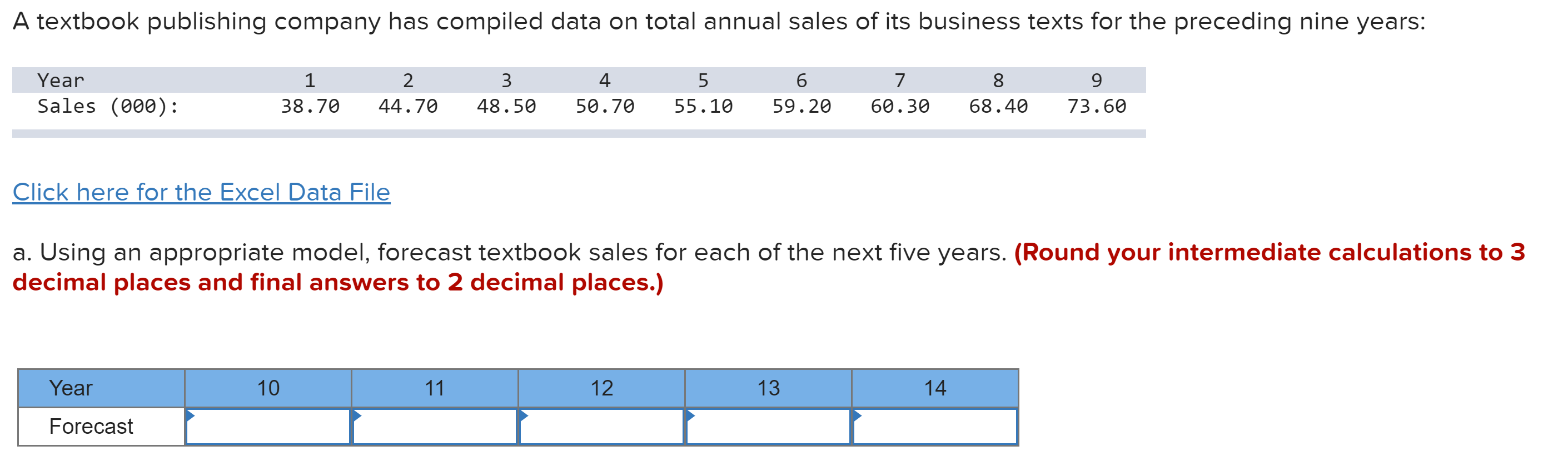Select the Year 14 column header

[x=935, y=388]
